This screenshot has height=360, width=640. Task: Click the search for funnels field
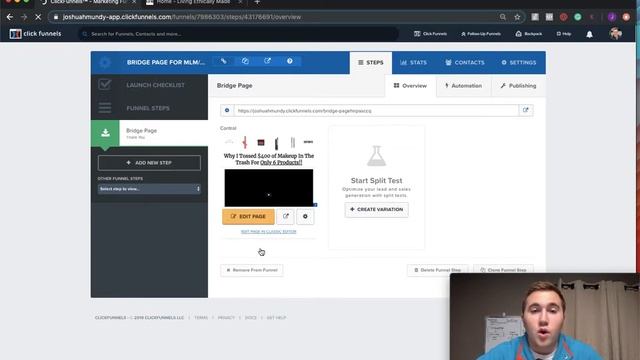238,34
